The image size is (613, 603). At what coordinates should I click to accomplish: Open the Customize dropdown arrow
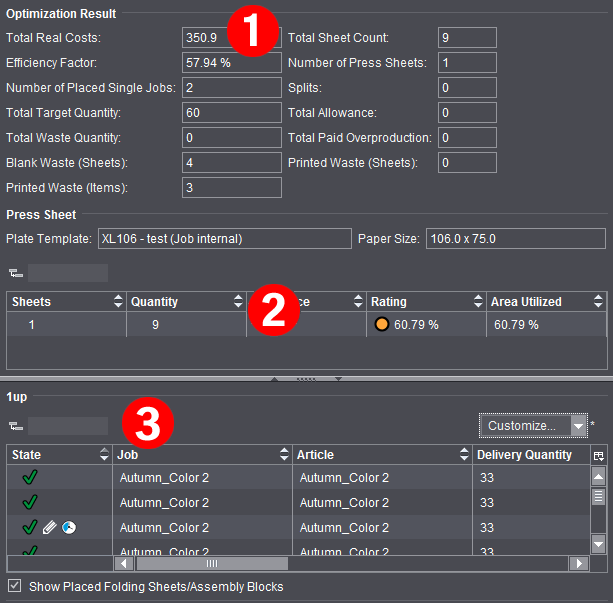point(577,426)
